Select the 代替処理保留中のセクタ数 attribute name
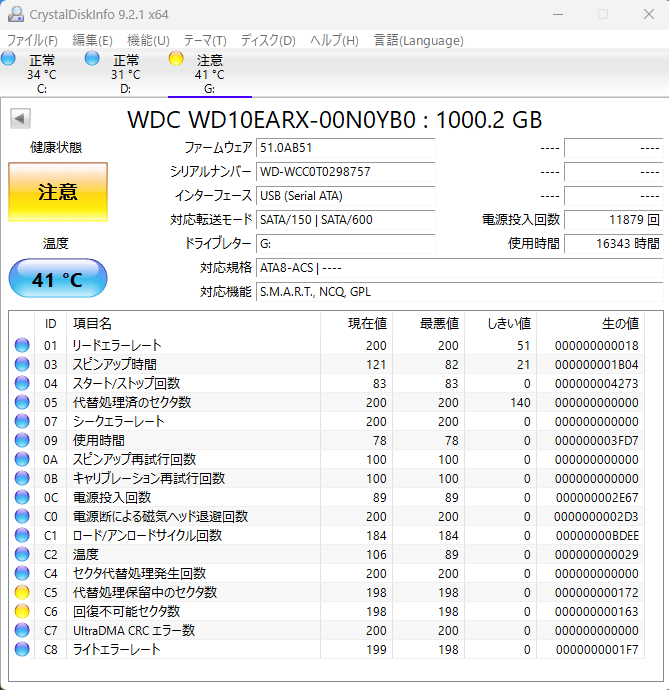 point(145,592)
